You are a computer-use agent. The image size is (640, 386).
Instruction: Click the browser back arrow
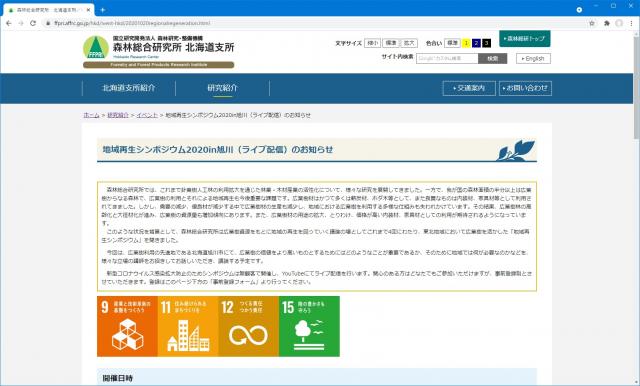pyautogui.click(x=9, y=23)
